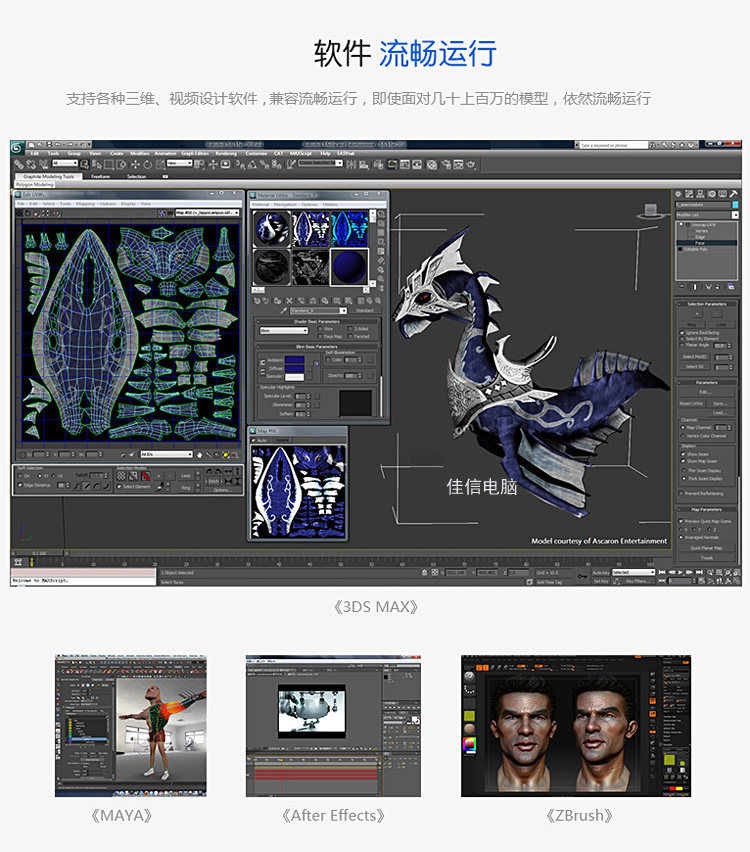Open the Render Setup toolbar icon
Image resolution: width=750 pixels, height=852 pixels.
446,164
